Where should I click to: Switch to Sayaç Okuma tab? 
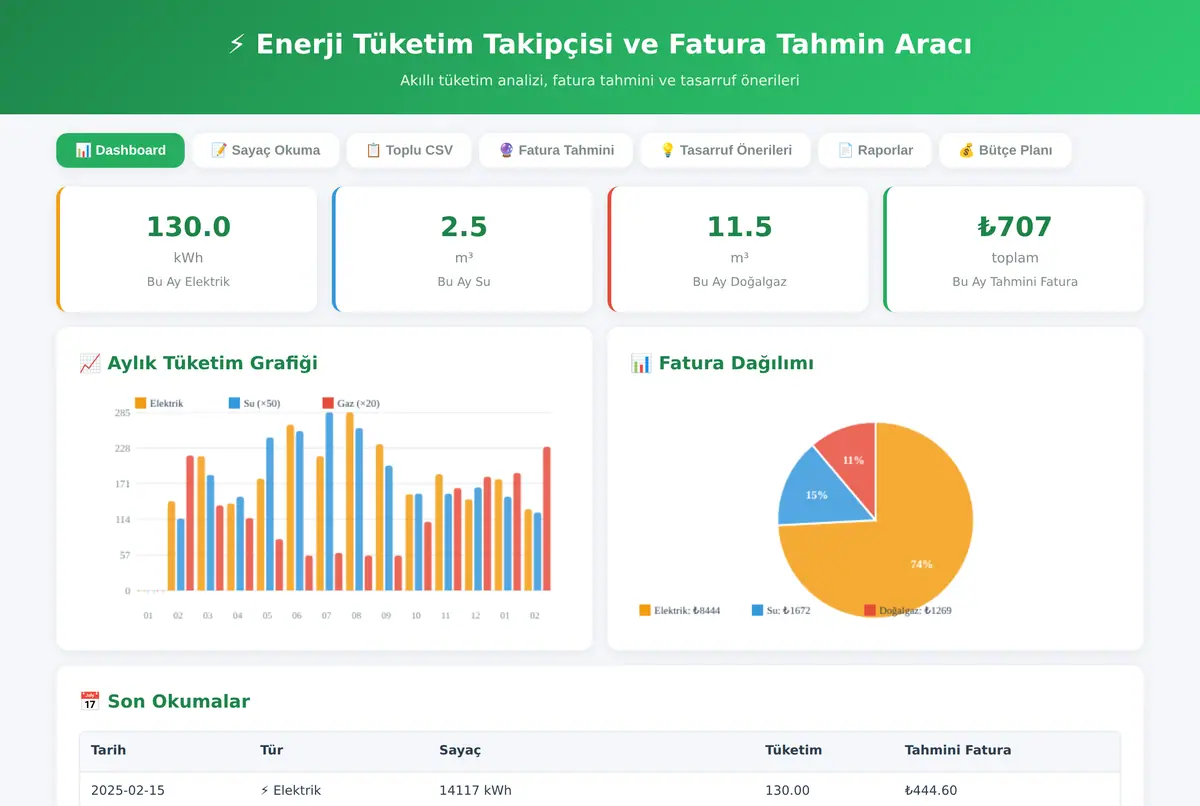[x=265, y=150]
